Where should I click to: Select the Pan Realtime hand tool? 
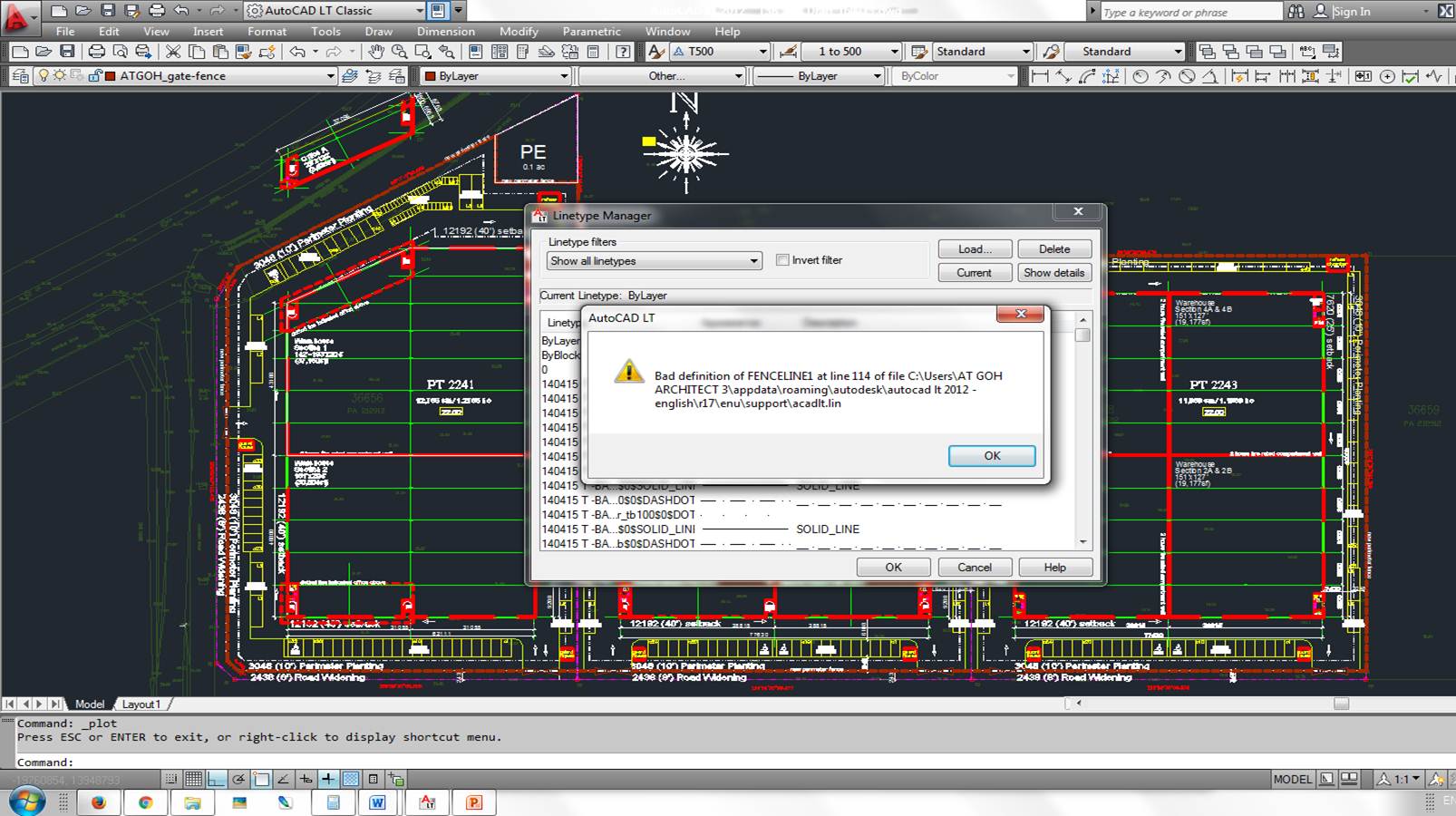point(377,52)
